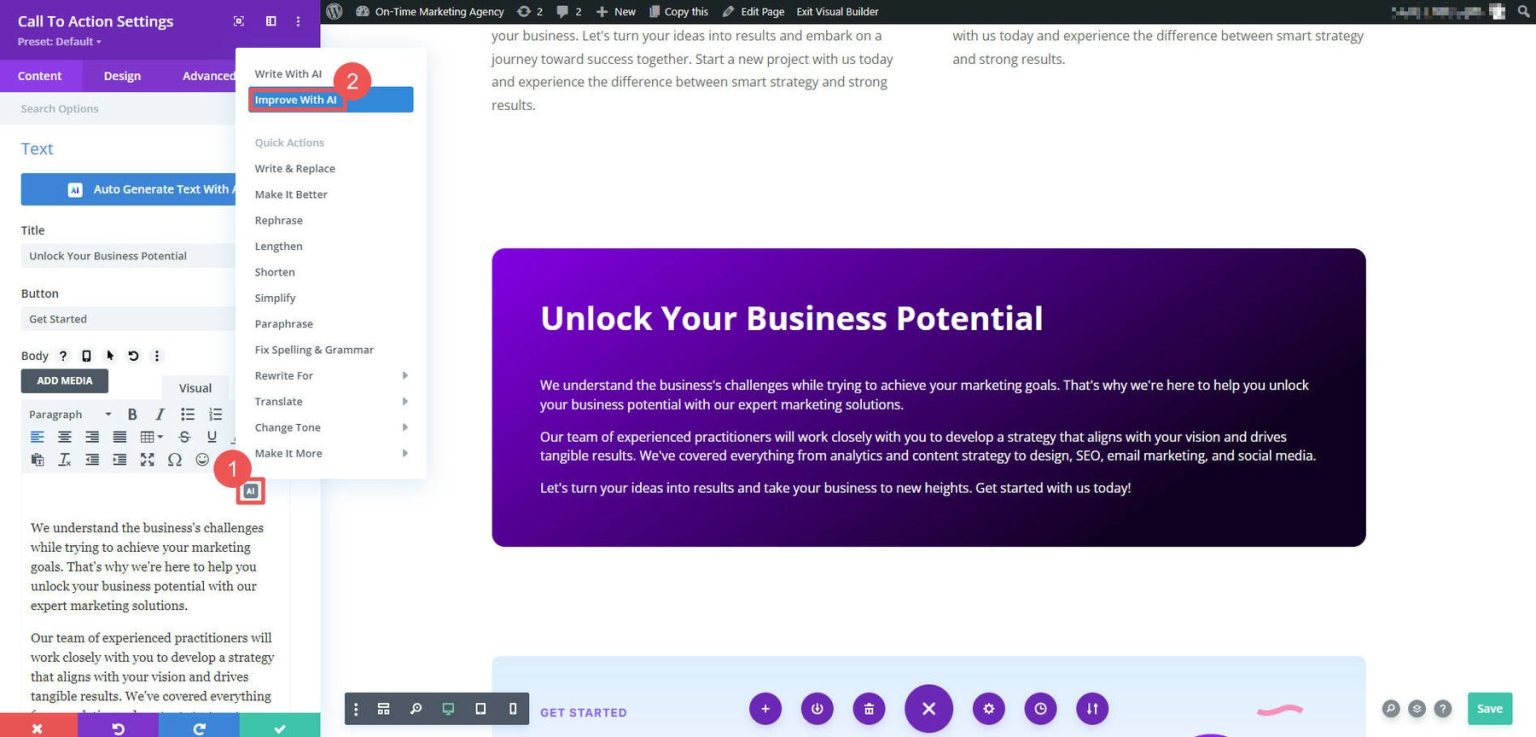The image size is (1536, 737).
Task: Open module settings via the gear icon
Action: [x=988, y=708]
